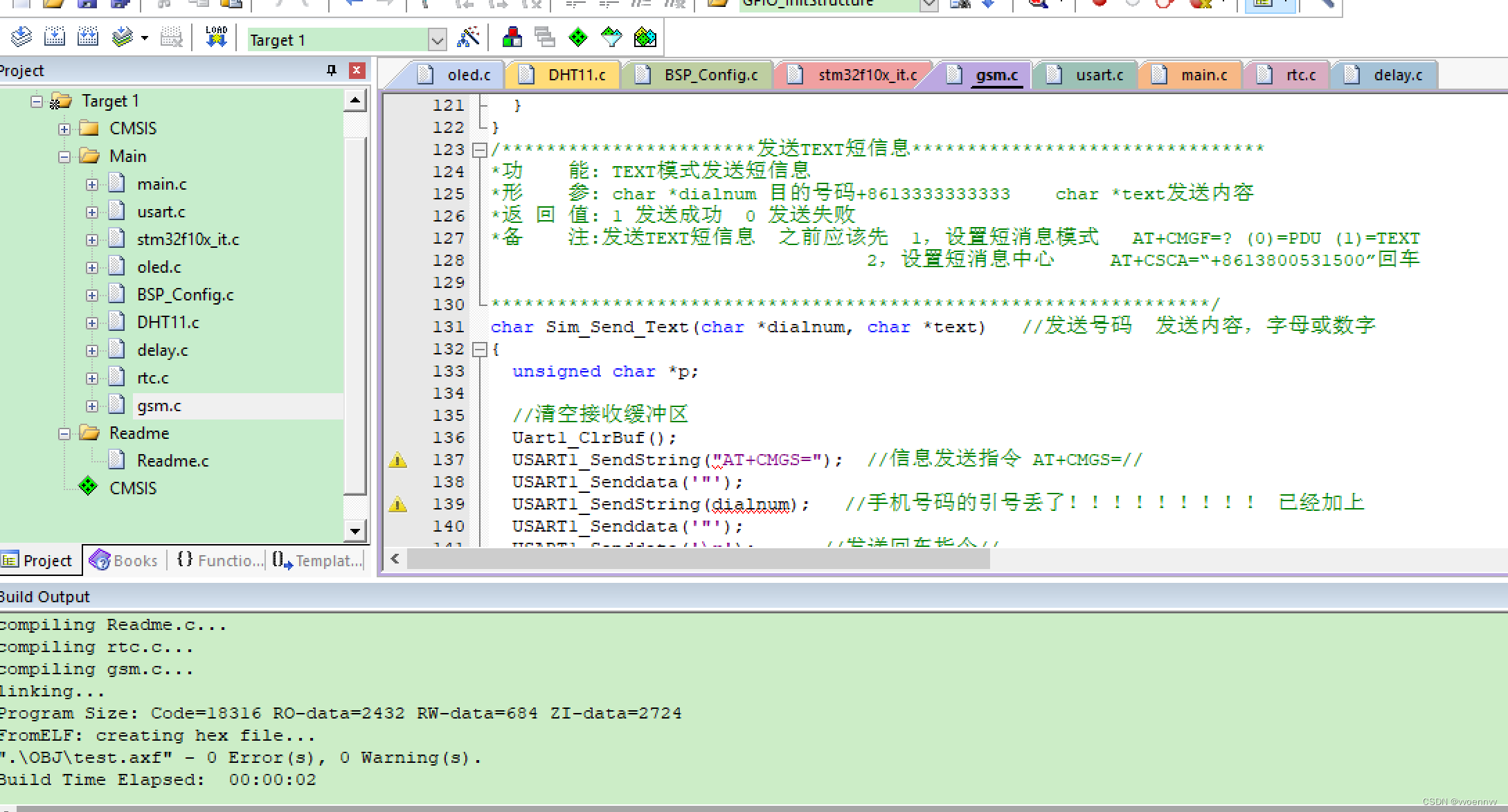Click the Build target toolbar icon
The width and height of the screenshot is (1508, 812).
point(55,37)
